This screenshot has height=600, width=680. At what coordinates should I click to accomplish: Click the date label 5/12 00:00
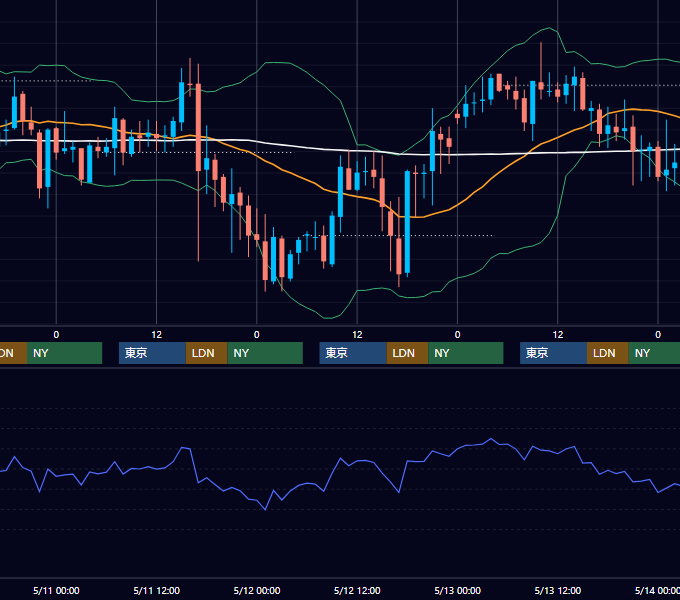click(x=257, y=590)
